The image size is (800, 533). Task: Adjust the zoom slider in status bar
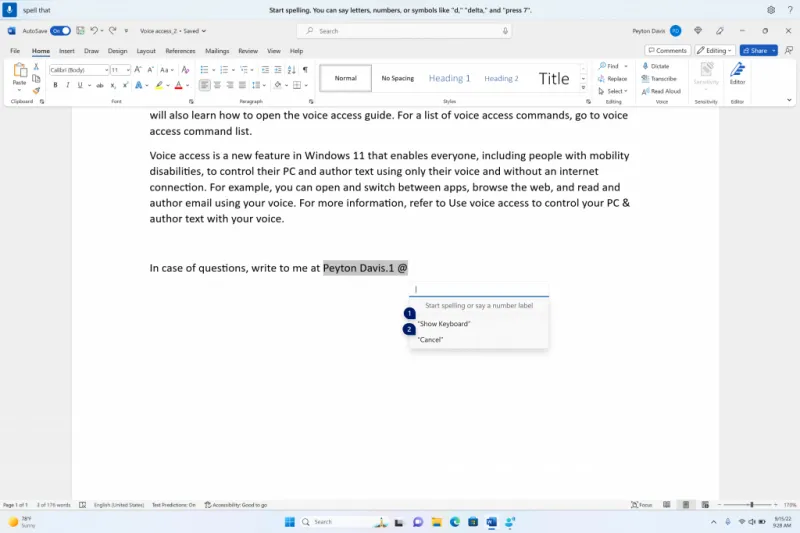point(752,505)
